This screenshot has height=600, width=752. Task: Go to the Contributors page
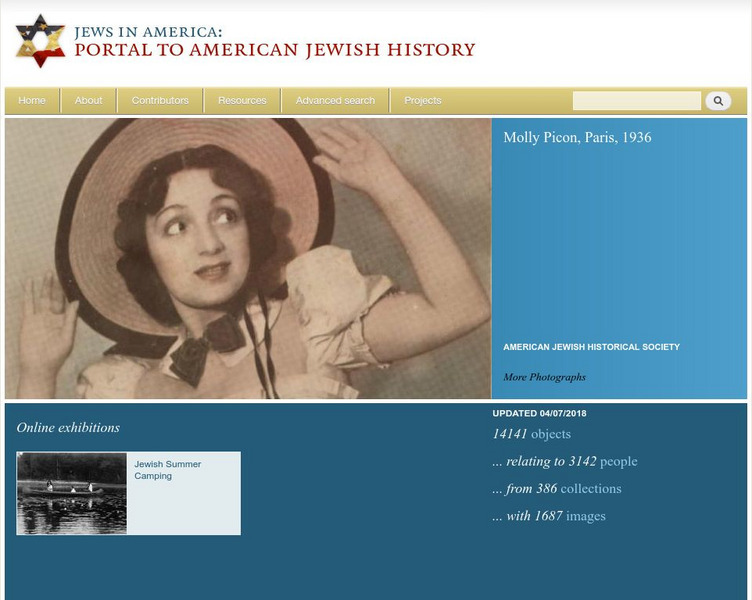[160, 101]
